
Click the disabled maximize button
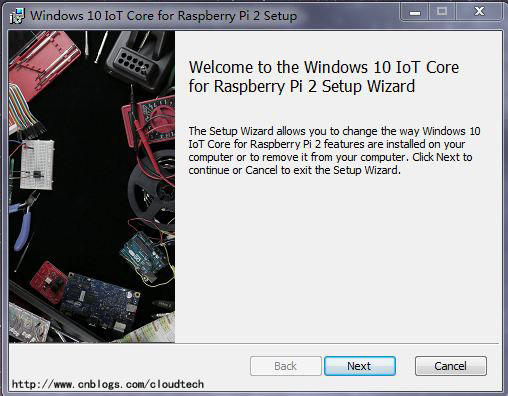pyautogui.click(x=442, y=12)
